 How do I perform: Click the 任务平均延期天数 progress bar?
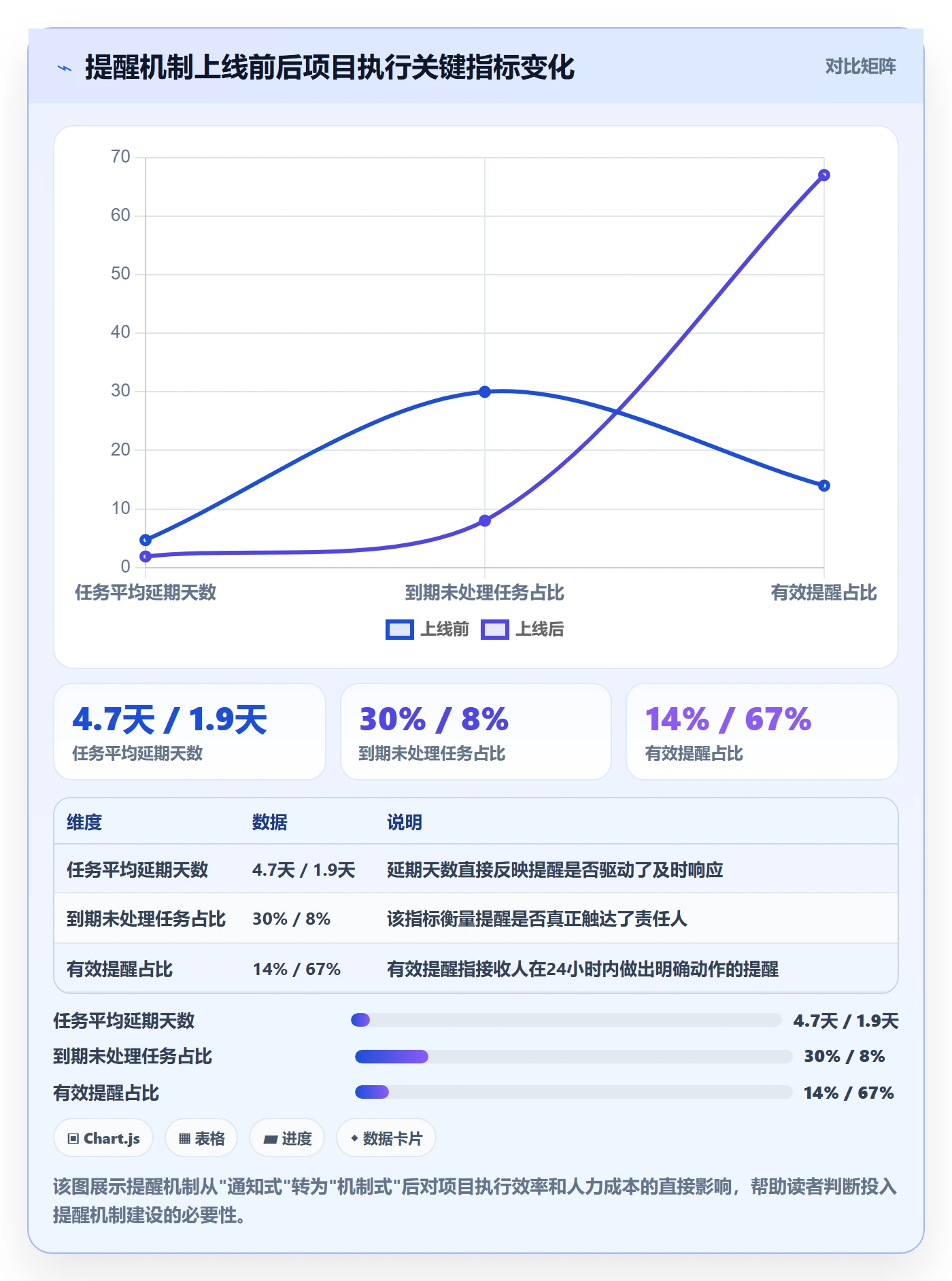pyautogui.click(x=566, y=1020)
